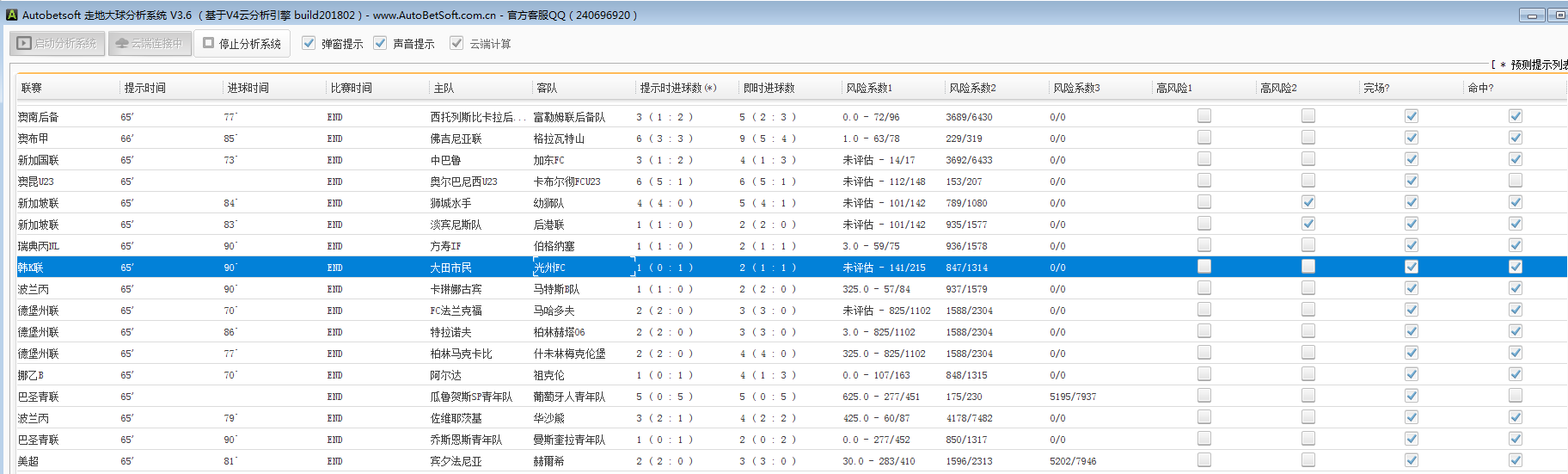Select the 瑞典丙NL match row
Screen dimensions: 1568x474
[x=39, y=246]
